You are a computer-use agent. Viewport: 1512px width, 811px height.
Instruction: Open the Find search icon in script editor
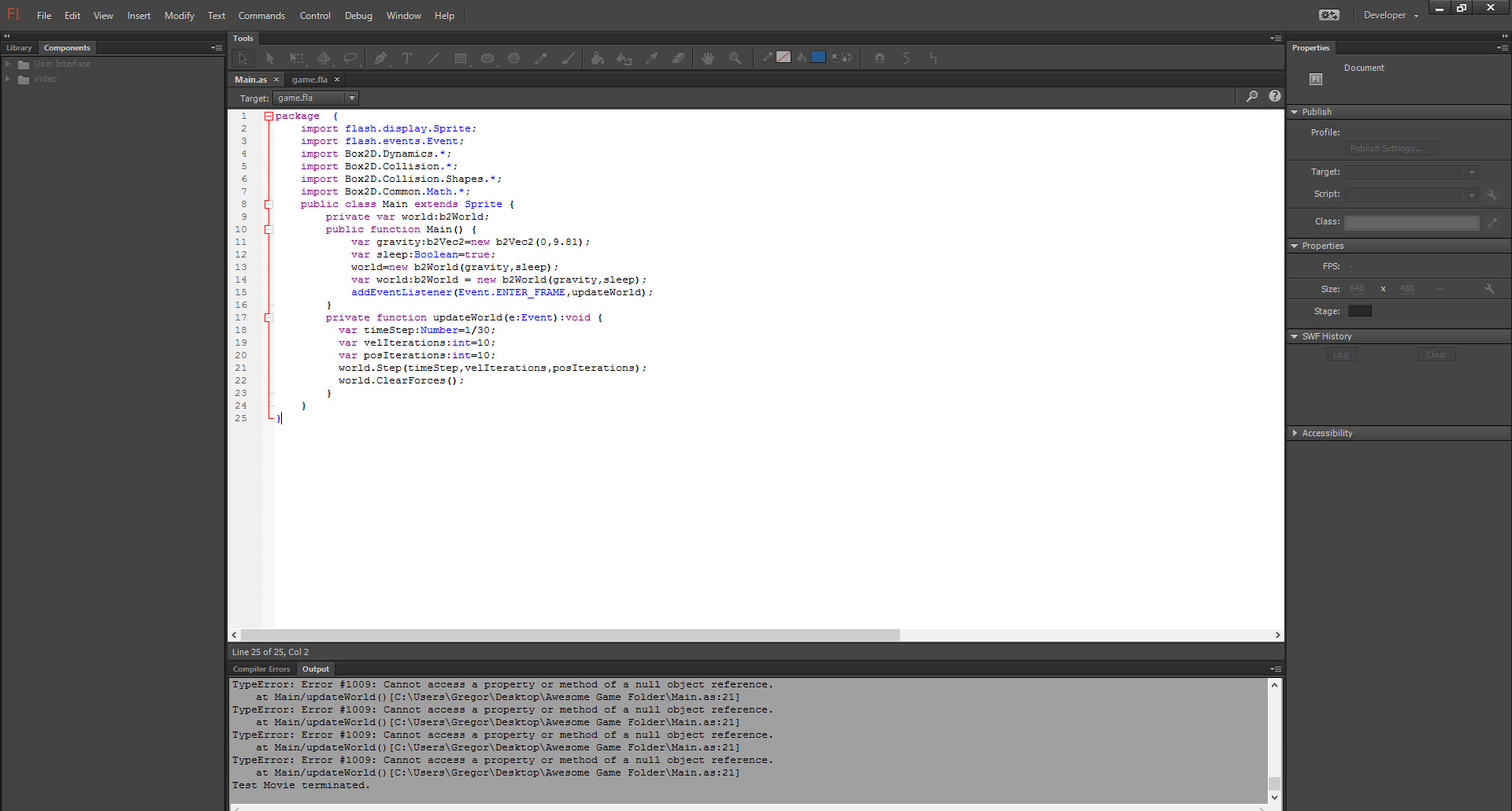(x=1251, y=96)
